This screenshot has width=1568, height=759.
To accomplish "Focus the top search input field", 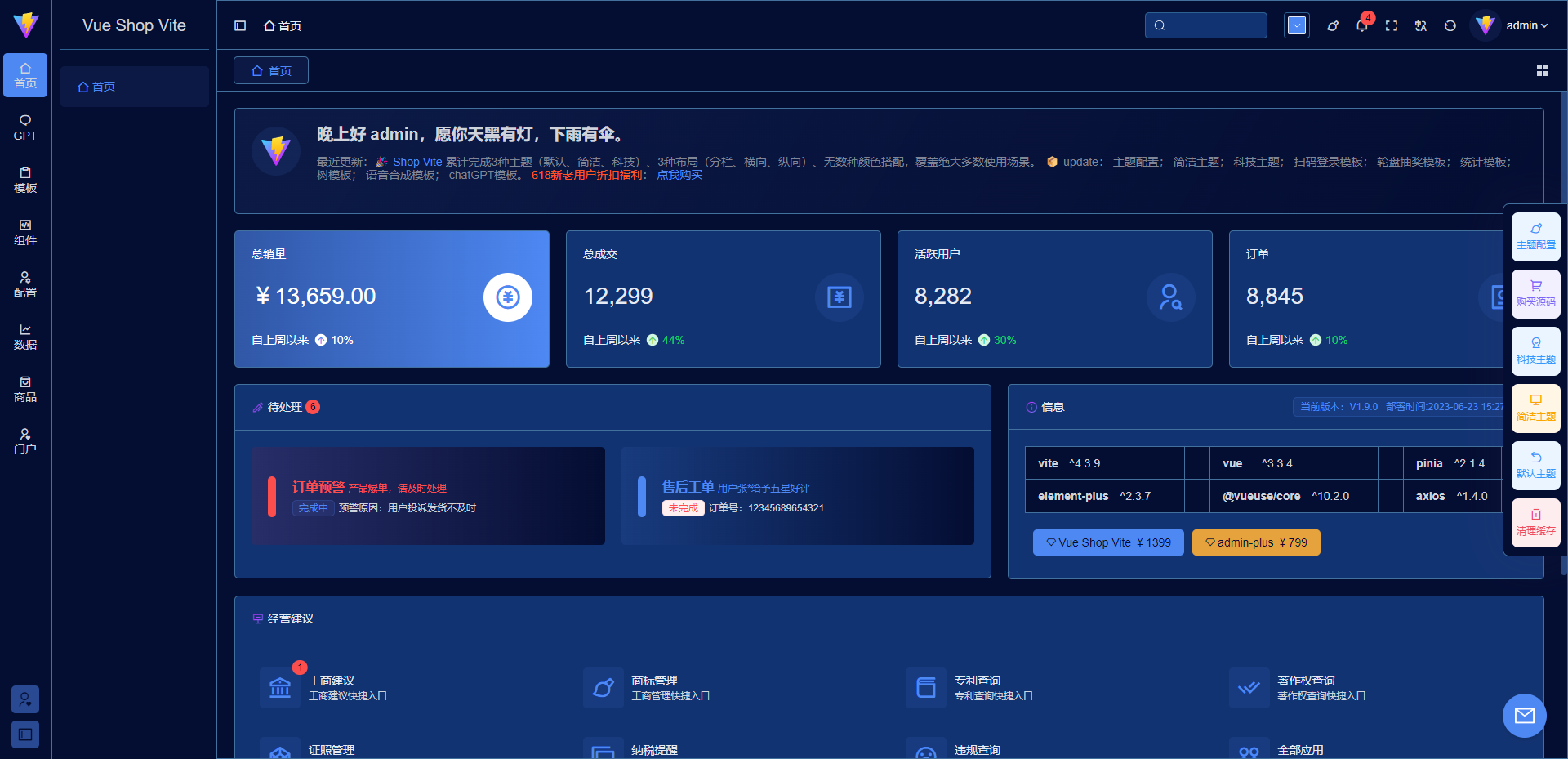I will [x=1206, y=25].
